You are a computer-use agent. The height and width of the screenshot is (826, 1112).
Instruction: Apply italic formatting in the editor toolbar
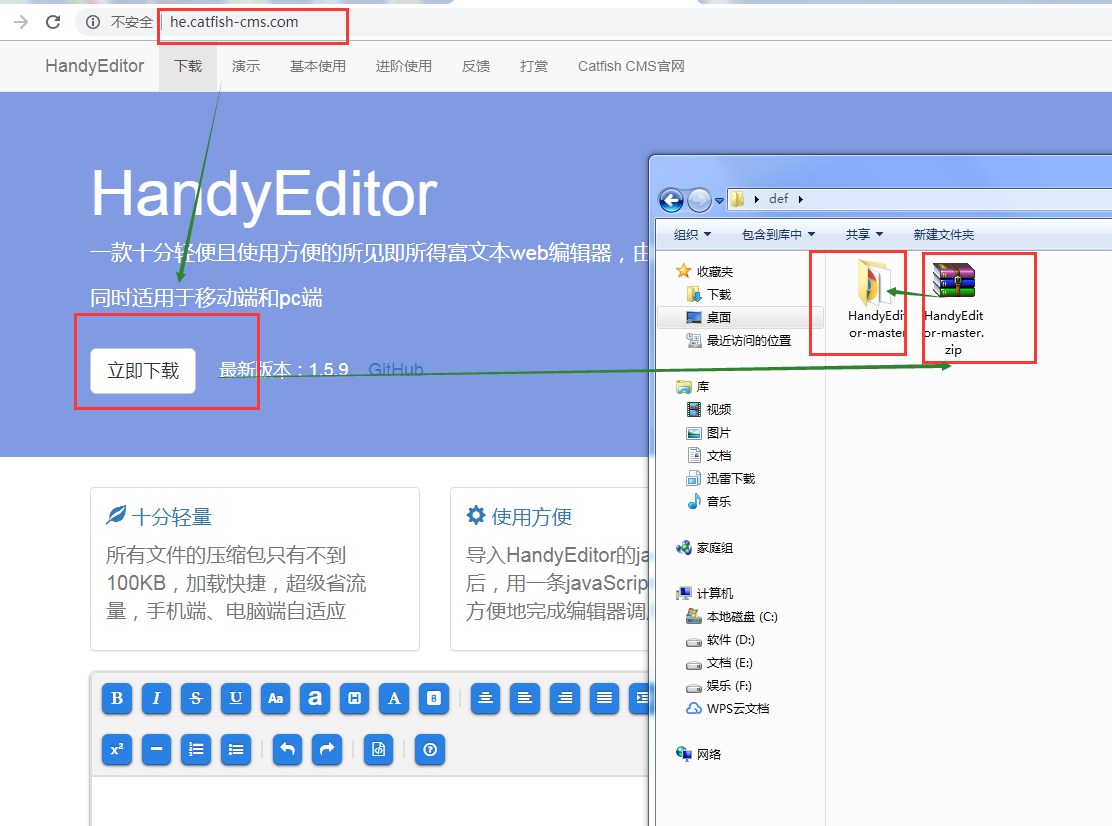pos(157,698)
